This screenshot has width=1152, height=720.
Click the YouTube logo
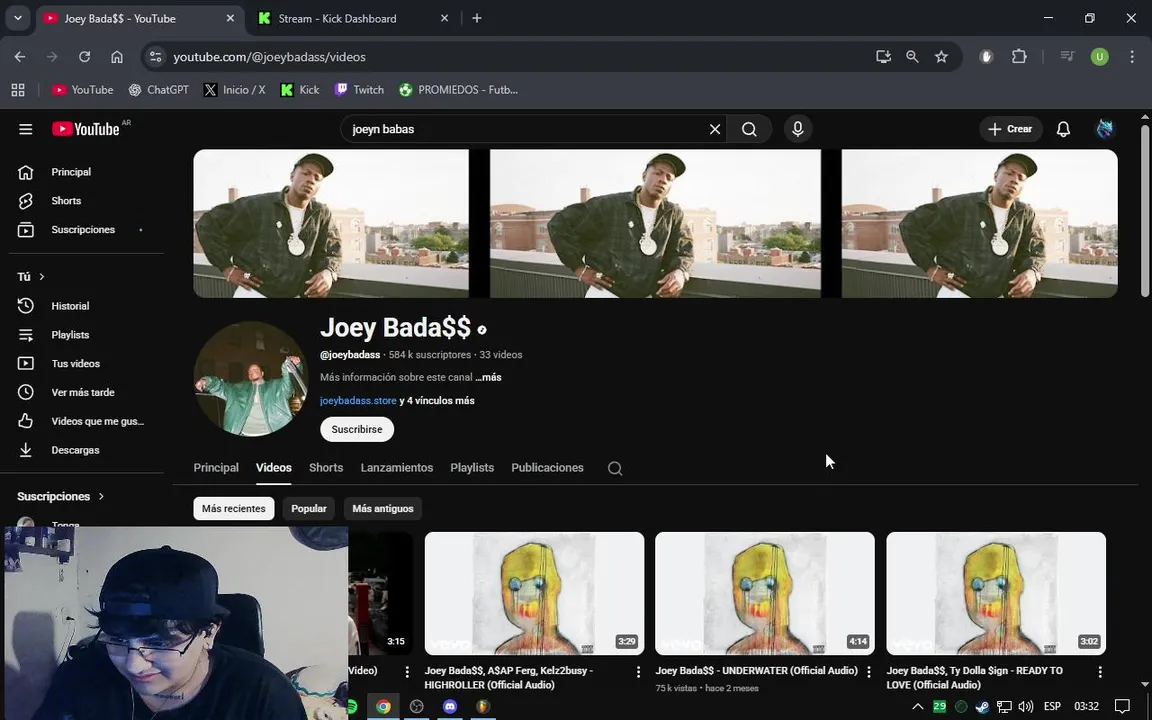(x=86, y=129)
